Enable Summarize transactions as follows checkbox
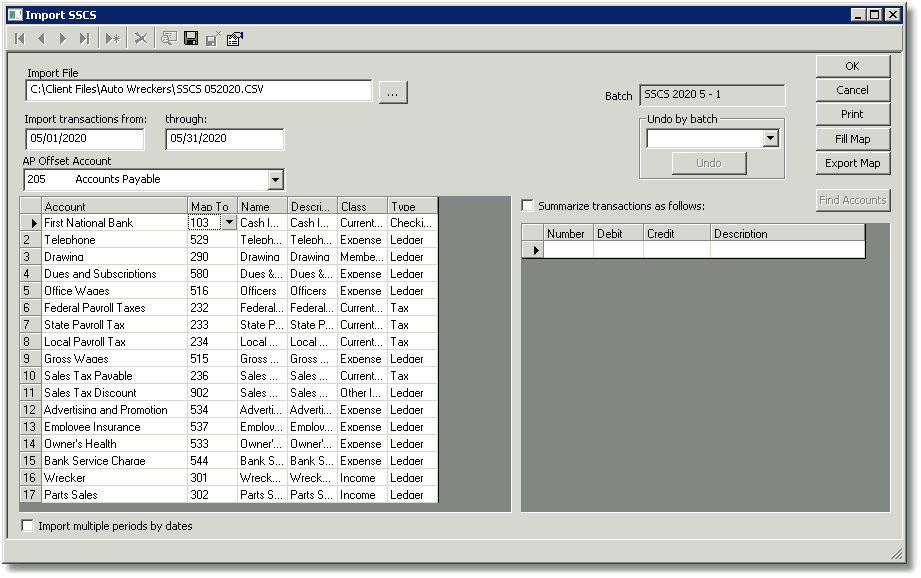Image resolution: width=921 pixels, height=578 pixels. pyautogui.click(x=527, y=206)
